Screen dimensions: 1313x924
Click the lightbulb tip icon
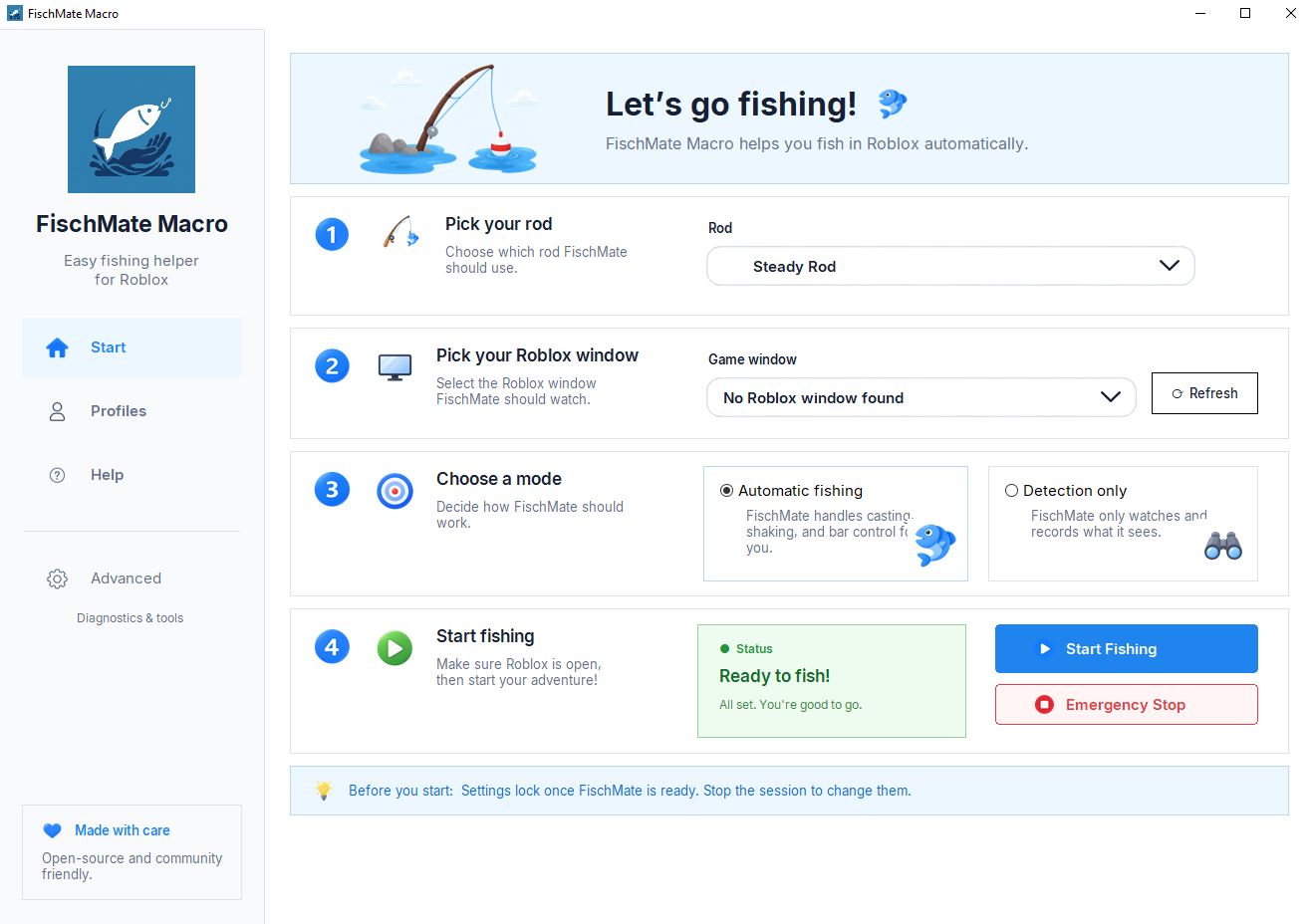[x=323, y=790]
